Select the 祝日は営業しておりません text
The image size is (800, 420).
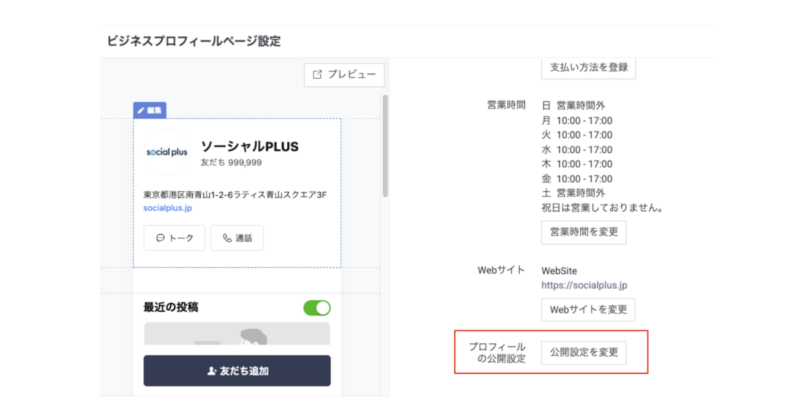coord(602,208)
